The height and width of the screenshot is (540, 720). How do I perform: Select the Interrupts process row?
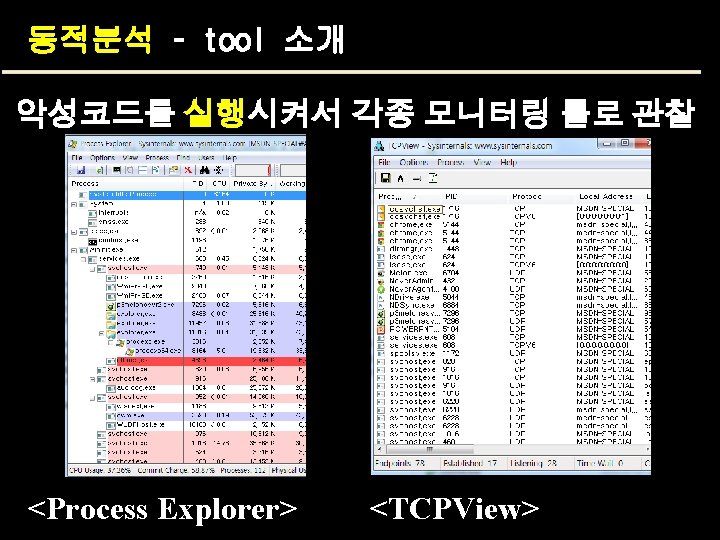[187, 213]
